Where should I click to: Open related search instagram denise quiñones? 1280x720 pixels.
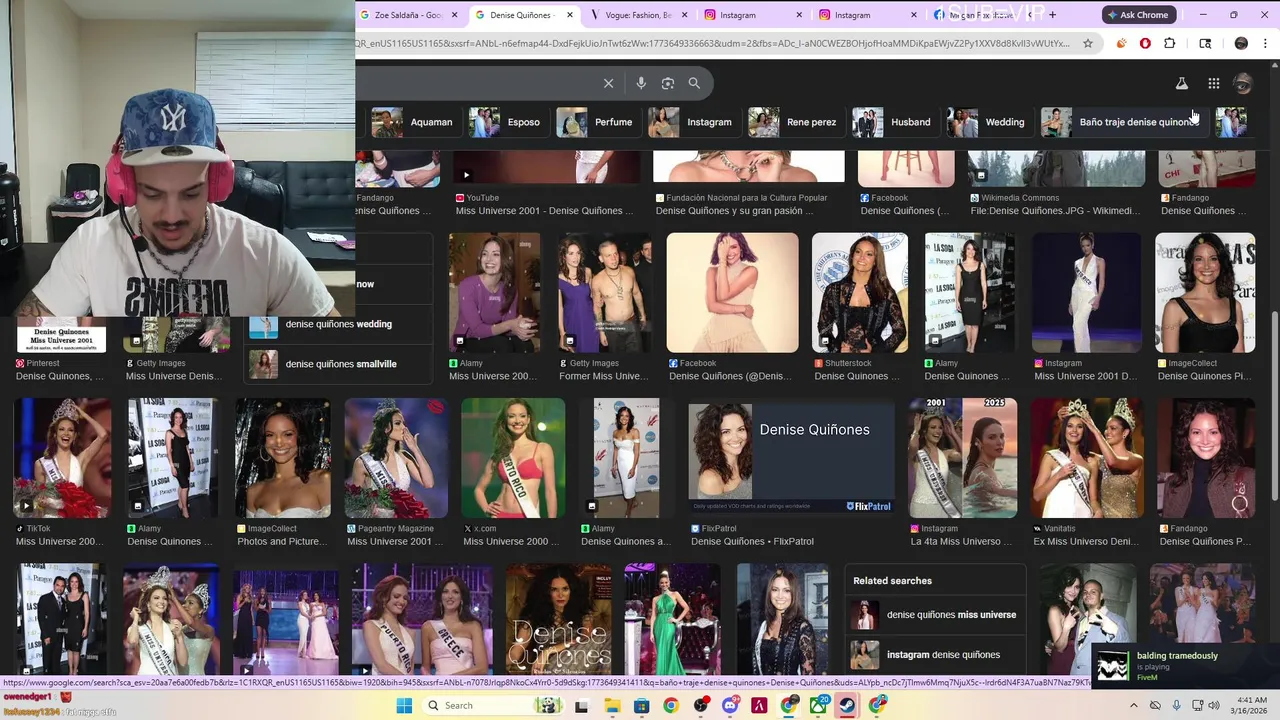(935, 655)
